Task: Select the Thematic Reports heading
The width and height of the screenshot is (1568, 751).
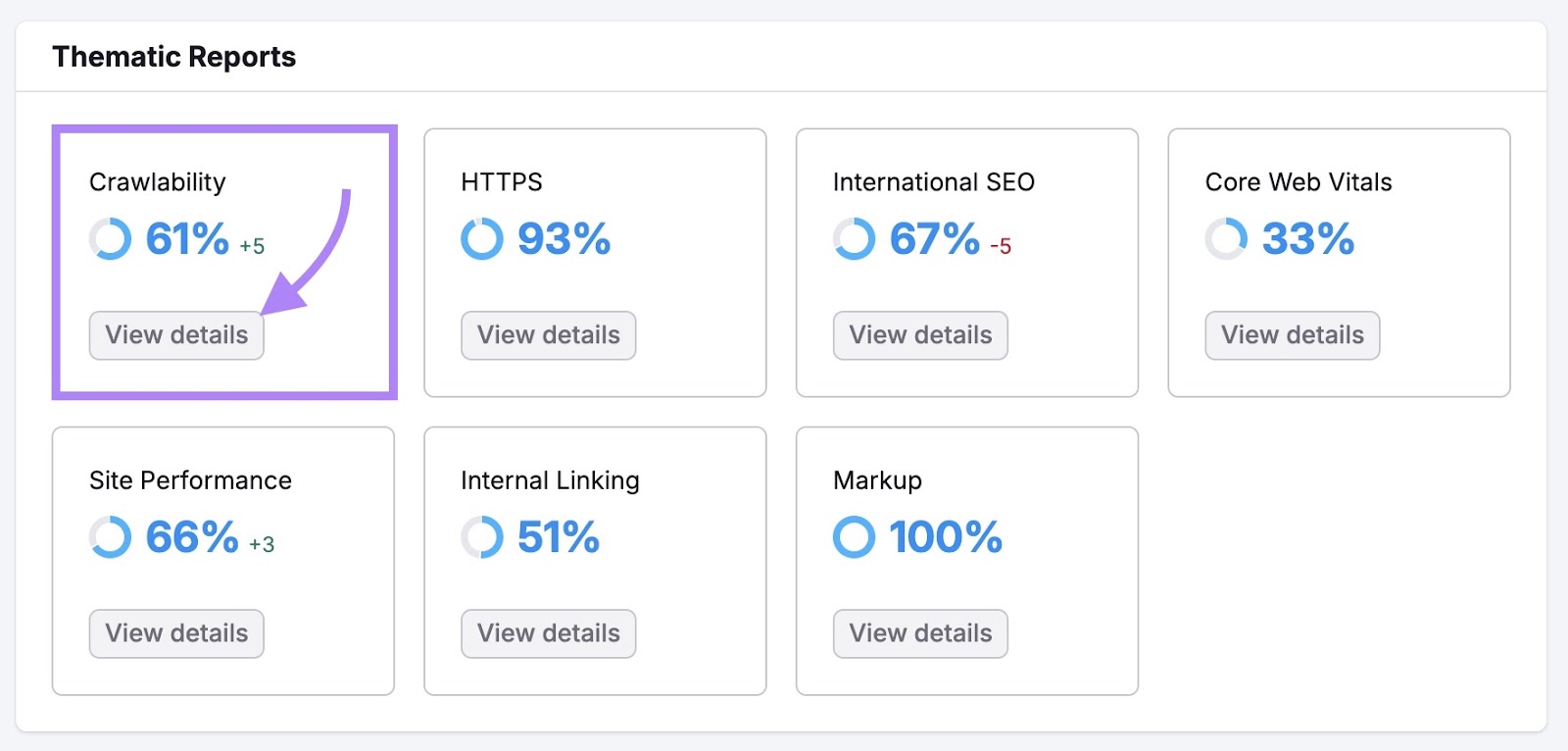Action: pos(174,56)
